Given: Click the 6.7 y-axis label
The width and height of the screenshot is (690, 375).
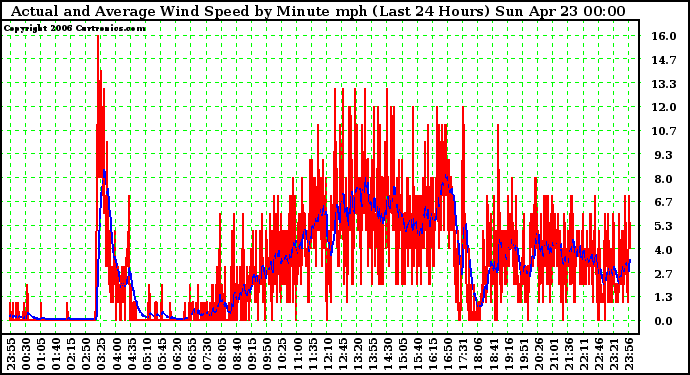Looking at the screenshot, I should coord(664,202).
